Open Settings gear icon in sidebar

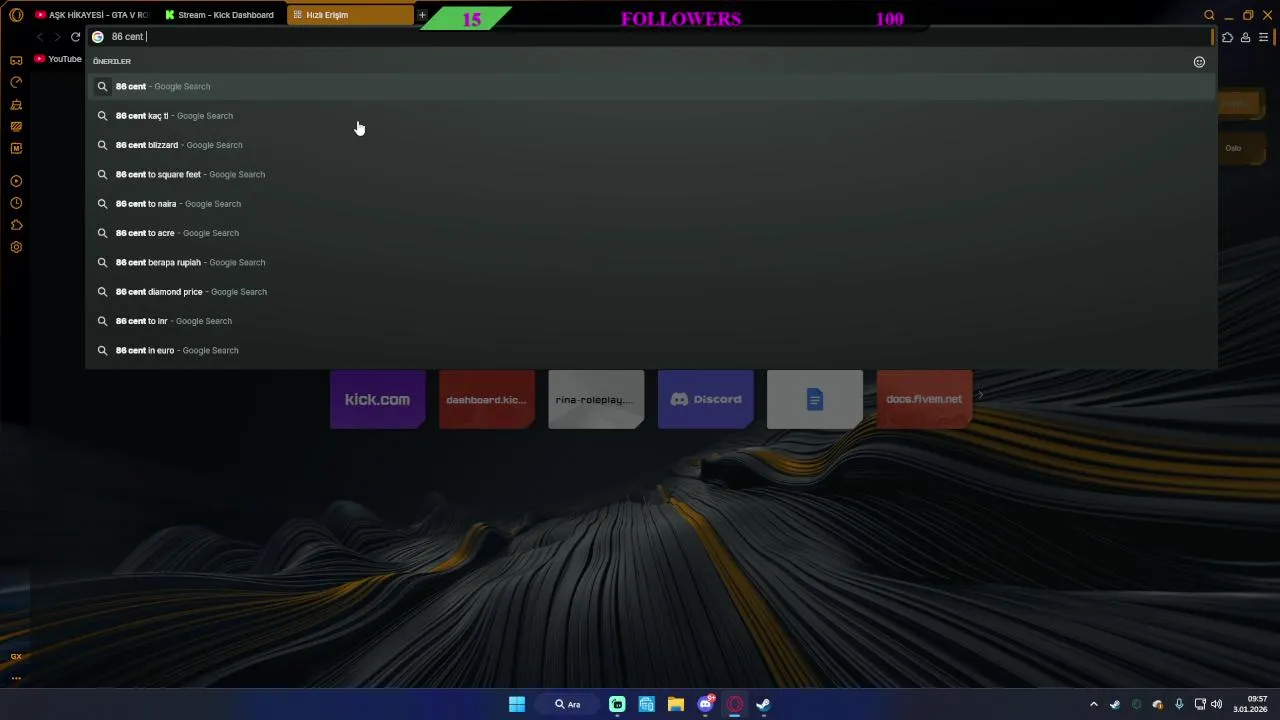pyautogui.click(x=16, y=247)
